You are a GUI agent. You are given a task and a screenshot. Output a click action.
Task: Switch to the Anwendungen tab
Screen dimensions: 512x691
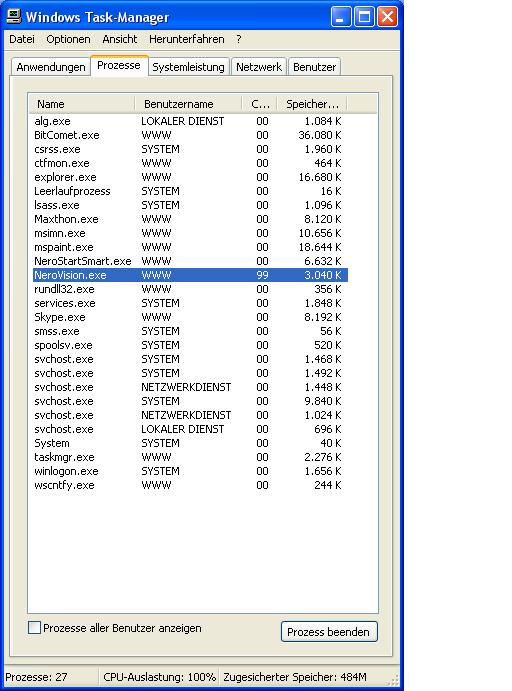coord(51,67)
